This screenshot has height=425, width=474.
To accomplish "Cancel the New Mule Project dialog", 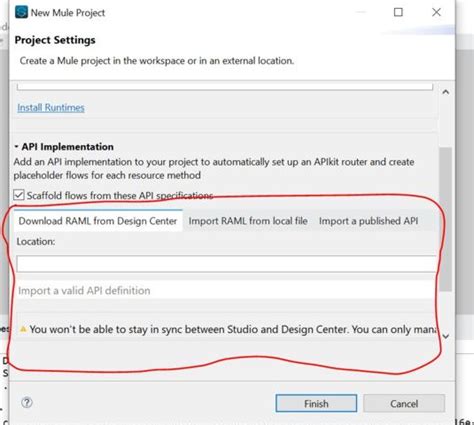I will pos(404,403).
